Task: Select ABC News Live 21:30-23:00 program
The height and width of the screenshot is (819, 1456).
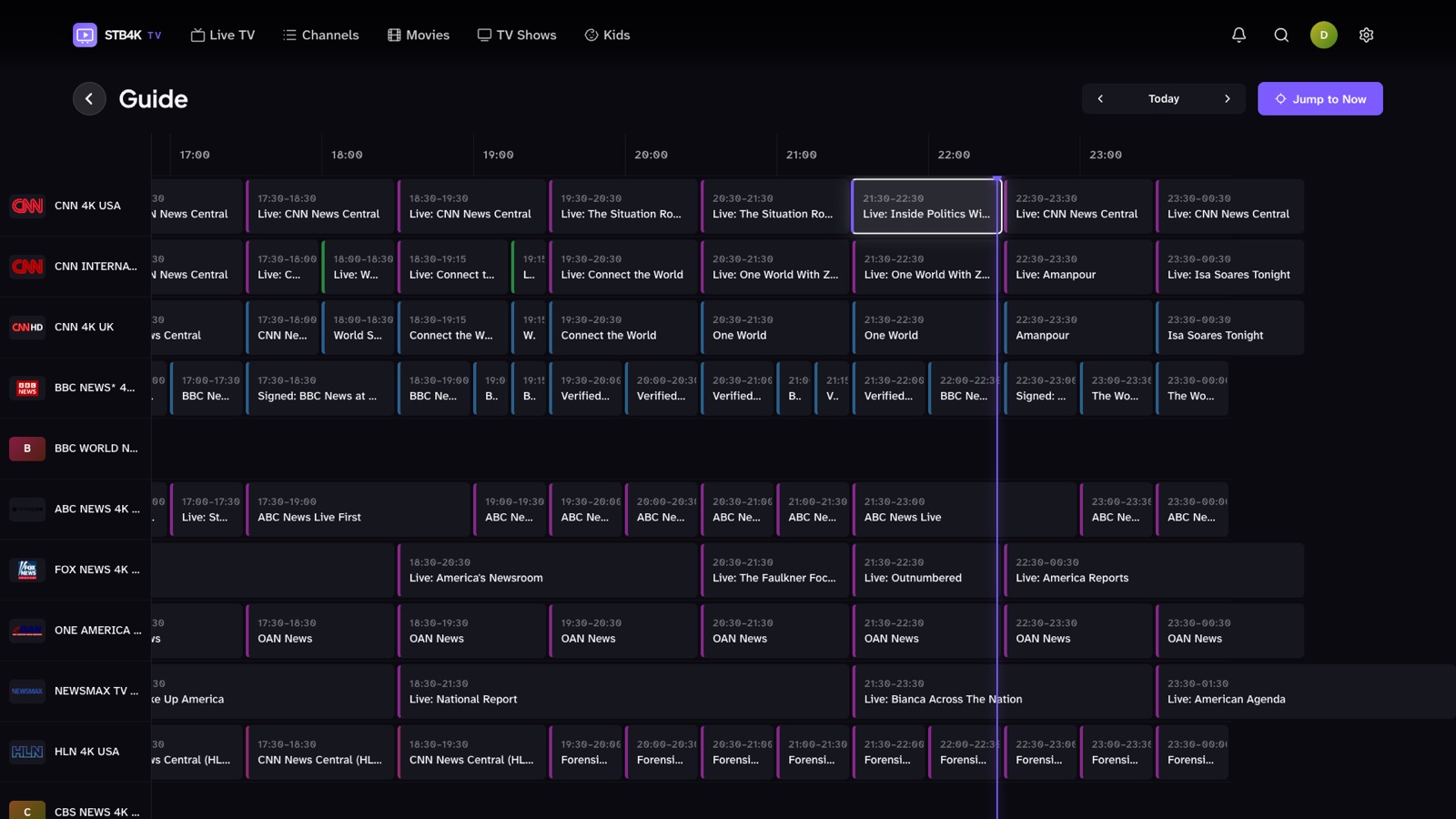Action: pyautogui.click(x=965, y=510)
